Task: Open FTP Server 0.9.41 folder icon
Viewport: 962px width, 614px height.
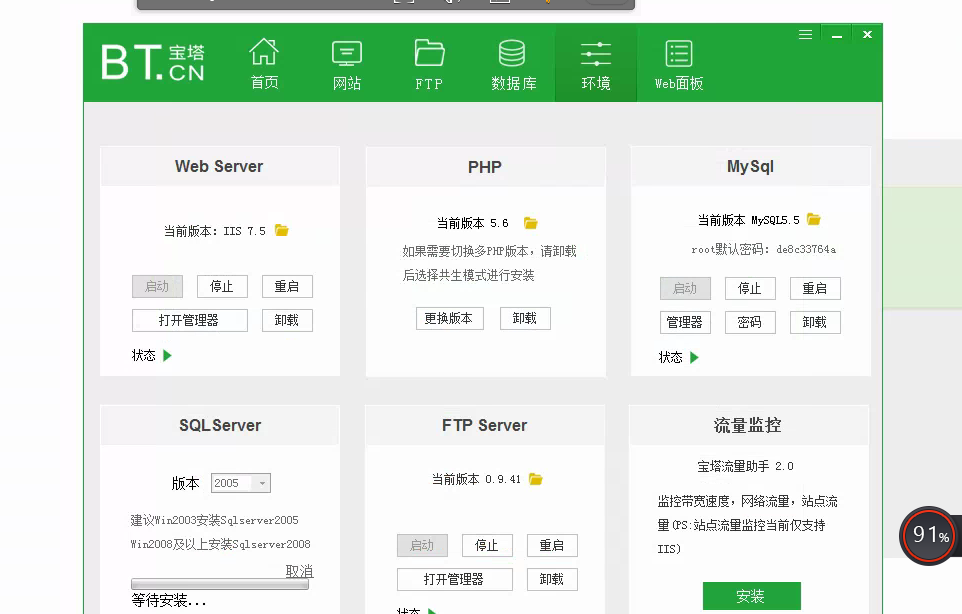Action: click(x=536, y=479)
